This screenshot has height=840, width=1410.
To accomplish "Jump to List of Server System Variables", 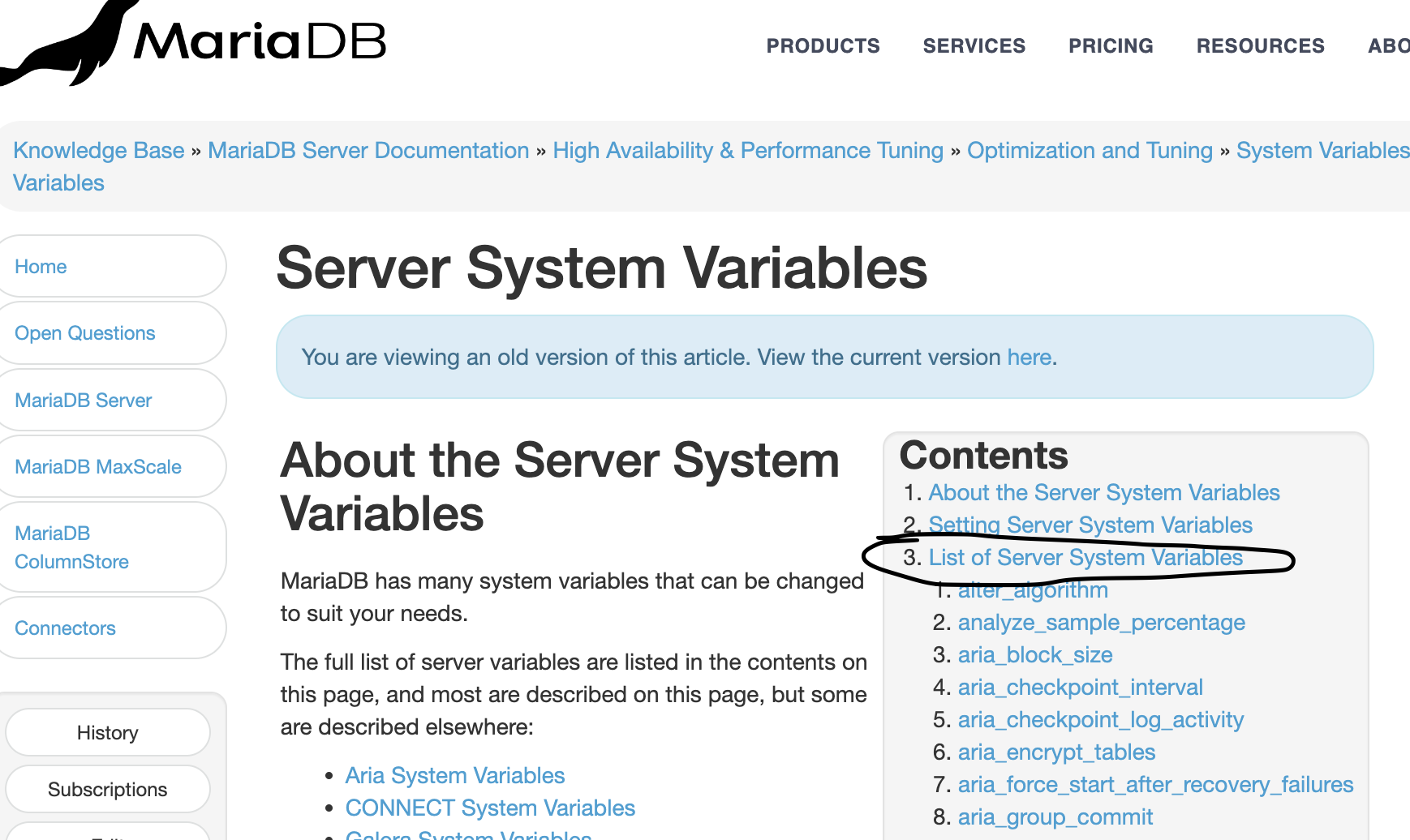I will 1085,558.
